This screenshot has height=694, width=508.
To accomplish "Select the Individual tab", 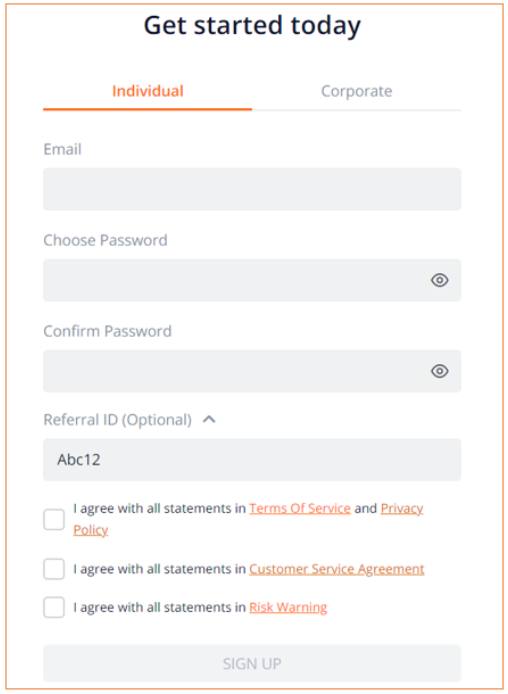I will [148, 91].
